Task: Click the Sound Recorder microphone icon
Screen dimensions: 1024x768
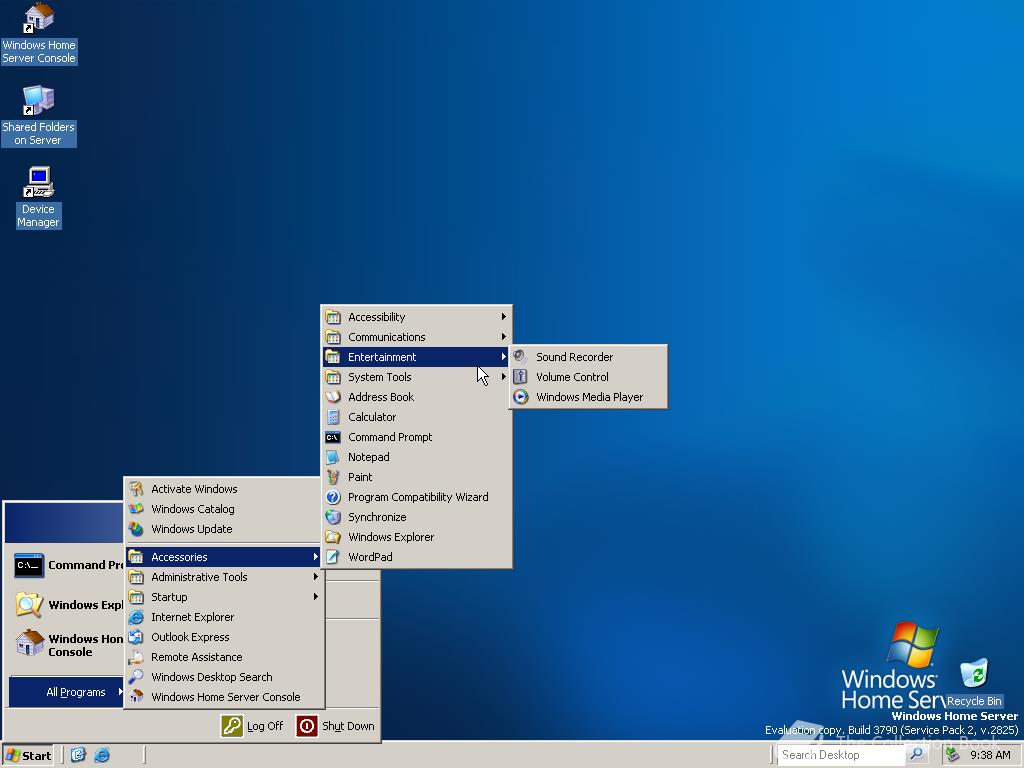Action: pos(520,357)
